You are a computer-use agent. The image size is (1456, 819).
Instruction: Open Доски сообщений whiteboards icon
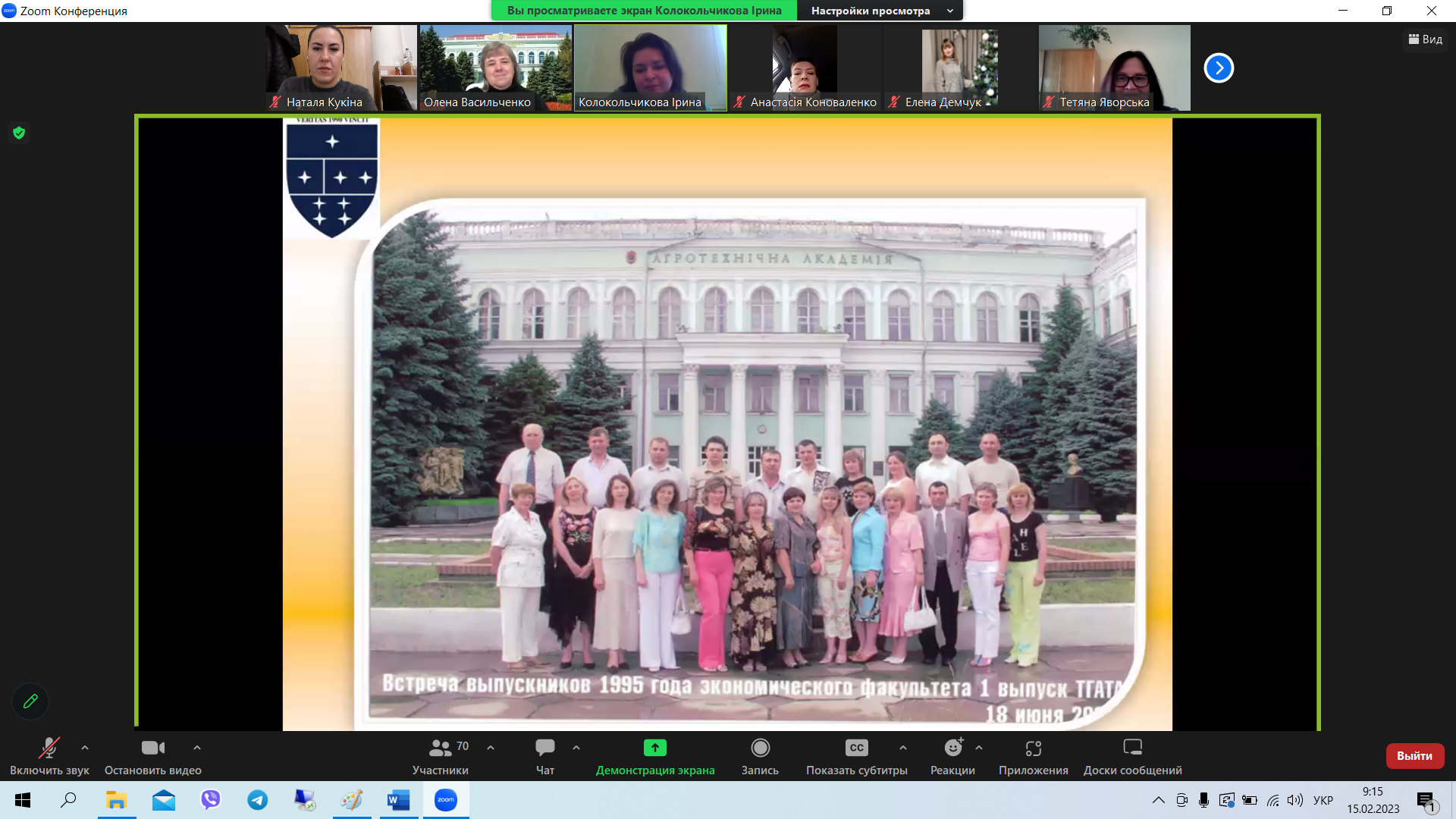(1132, 748)
